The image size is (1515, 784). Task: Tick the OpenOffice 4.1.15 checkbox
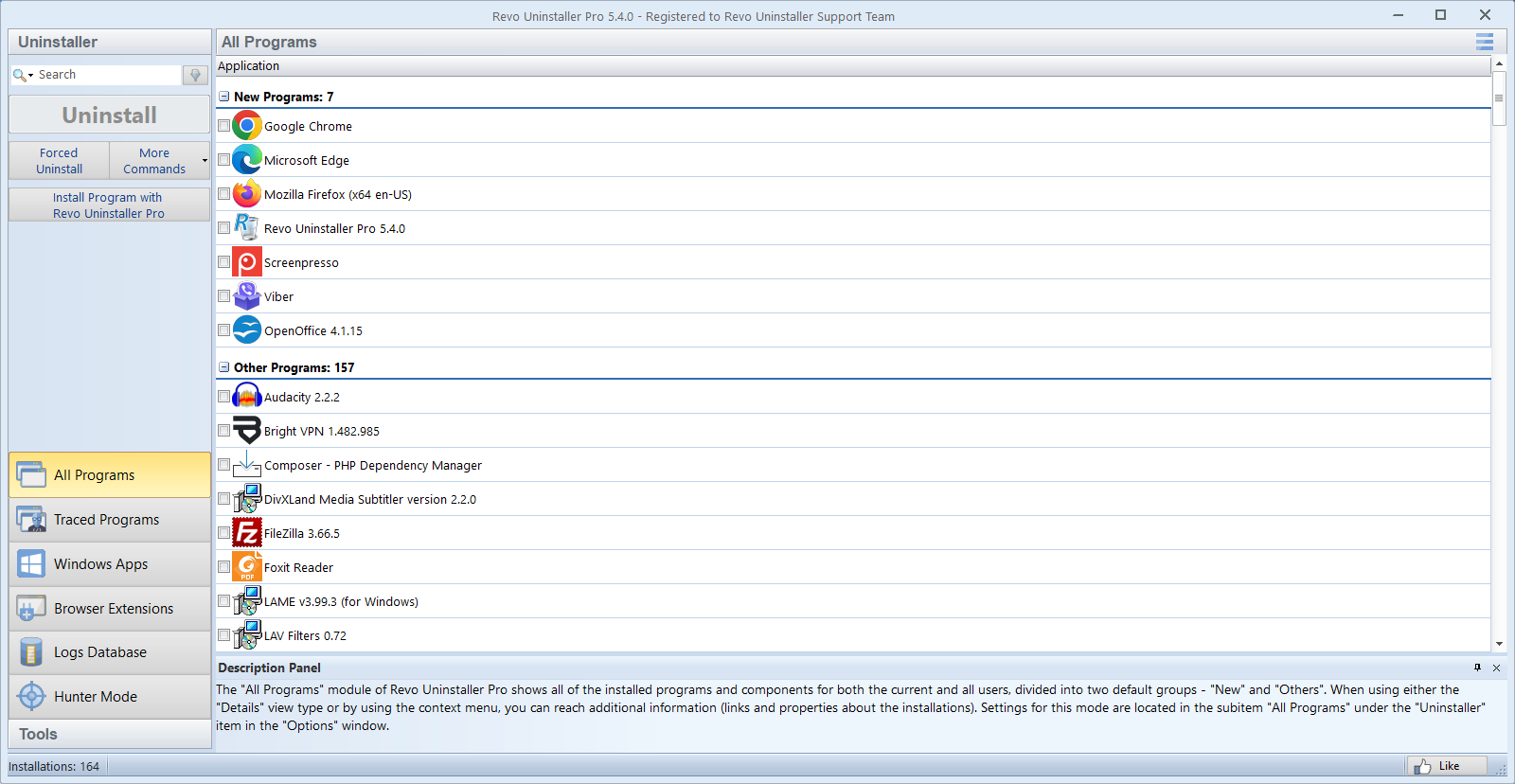click(x=224, y=330)
